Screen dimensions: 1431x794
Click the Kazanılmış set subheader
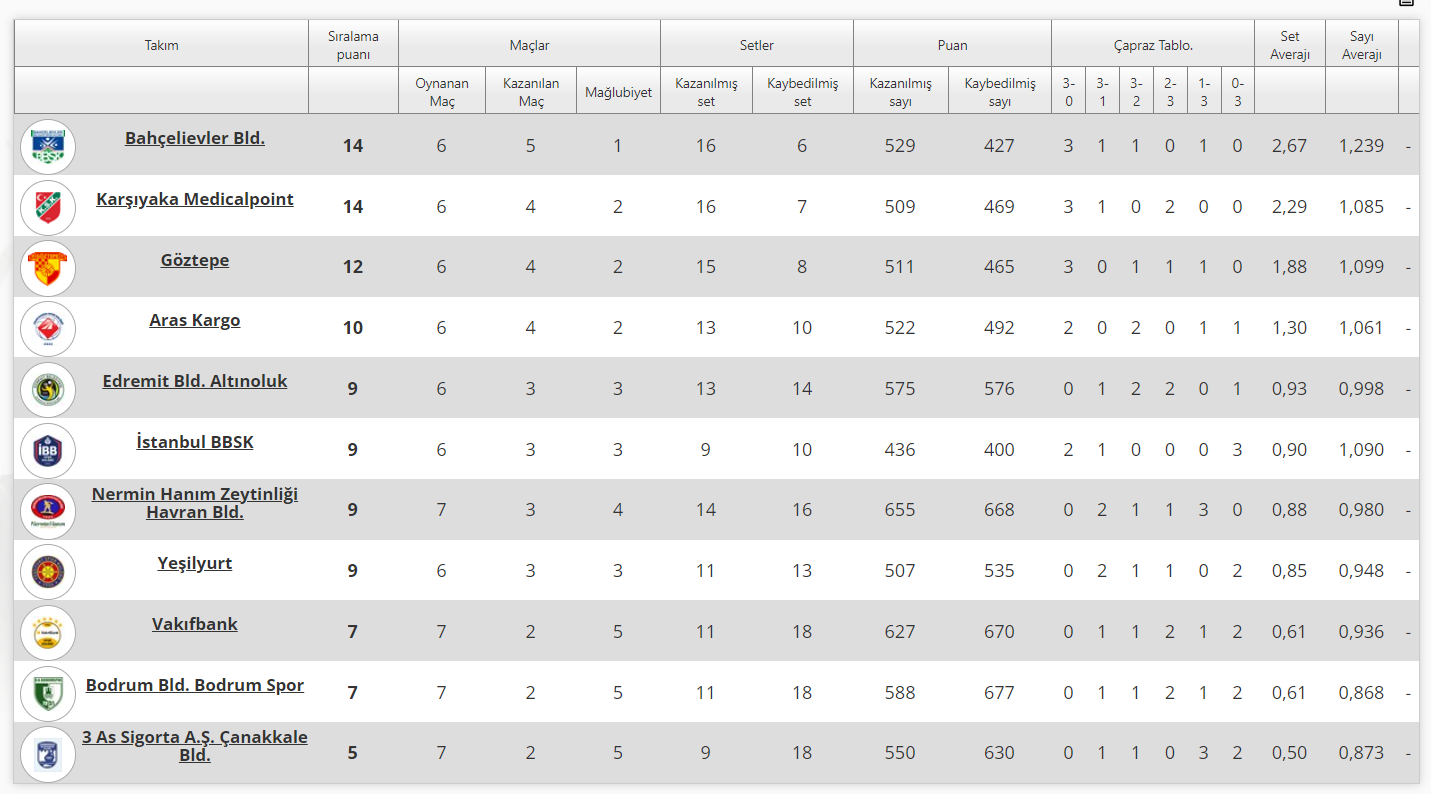pyautogui.click(x=706, y=92)
